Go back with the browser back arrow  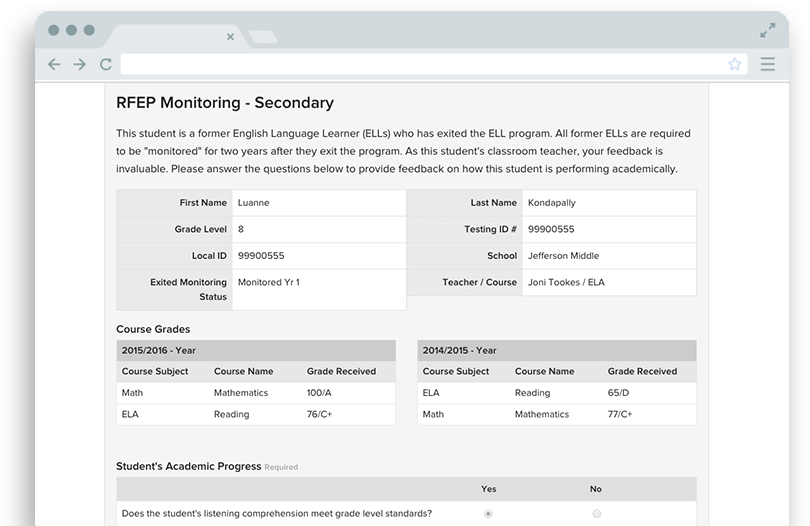coord(54,64)
